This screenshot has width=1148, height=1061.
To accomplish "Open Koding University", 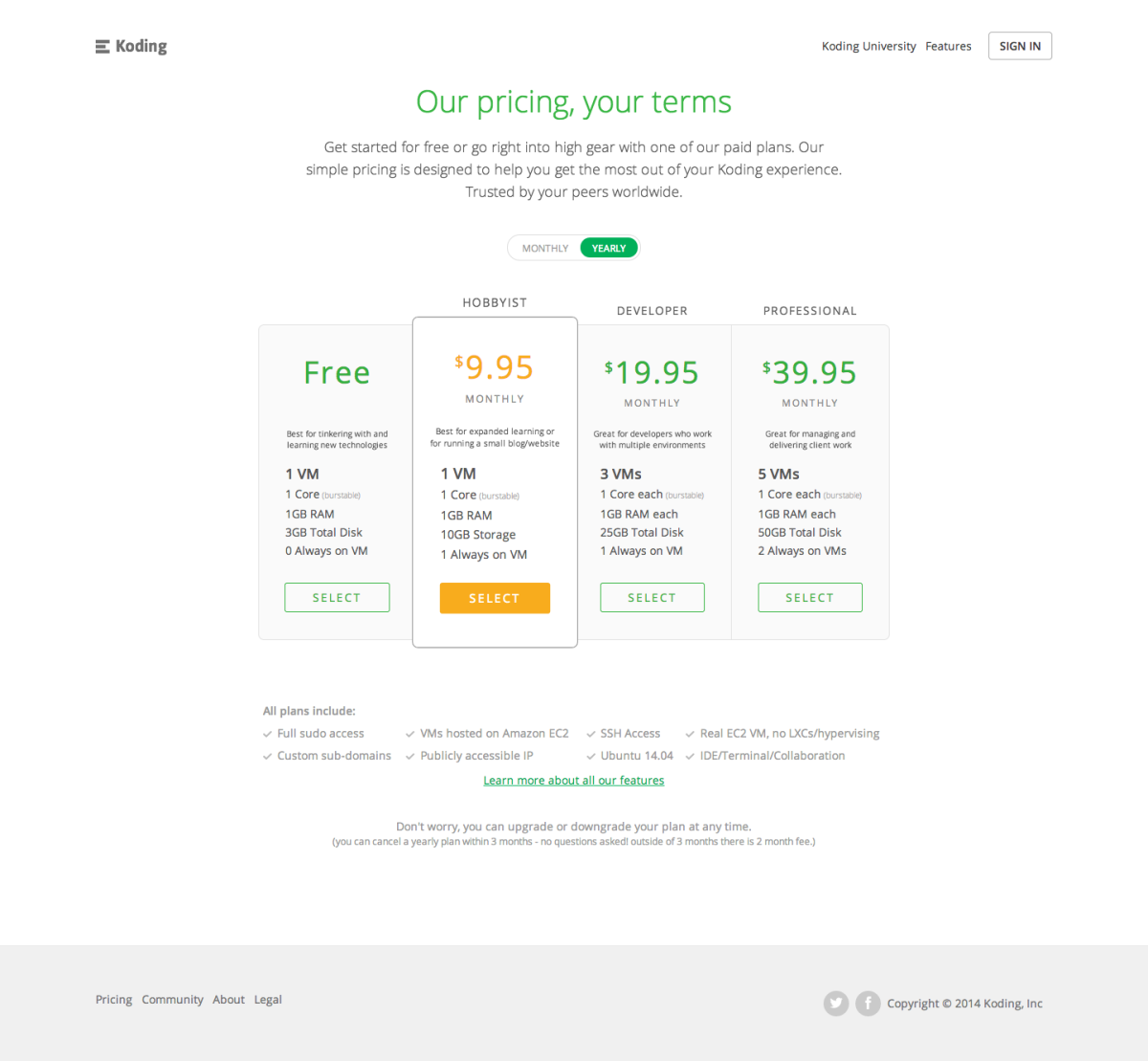I will pos(868,45).
